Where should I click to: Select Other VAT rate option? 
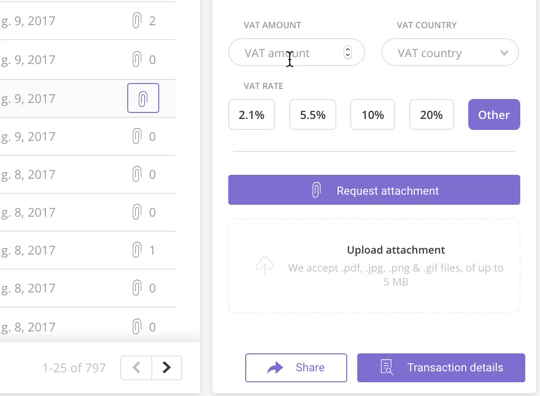coord(494,115)
